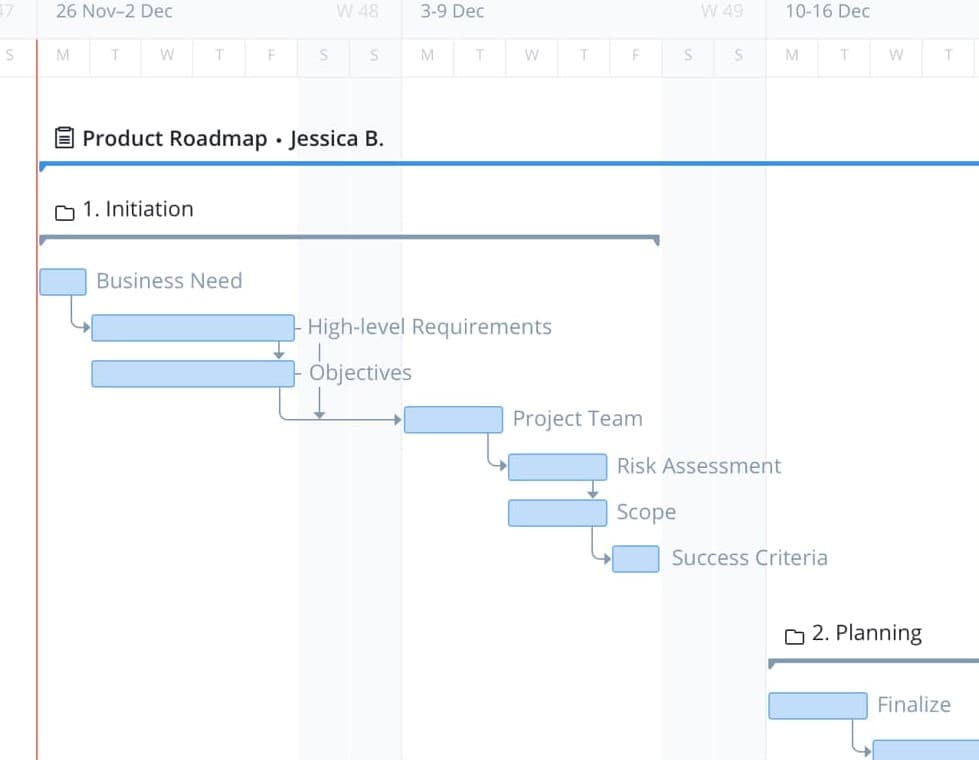Click the 26 Nov–2 Dec week header
Viewport: 979px width, 760px height.
114,11
